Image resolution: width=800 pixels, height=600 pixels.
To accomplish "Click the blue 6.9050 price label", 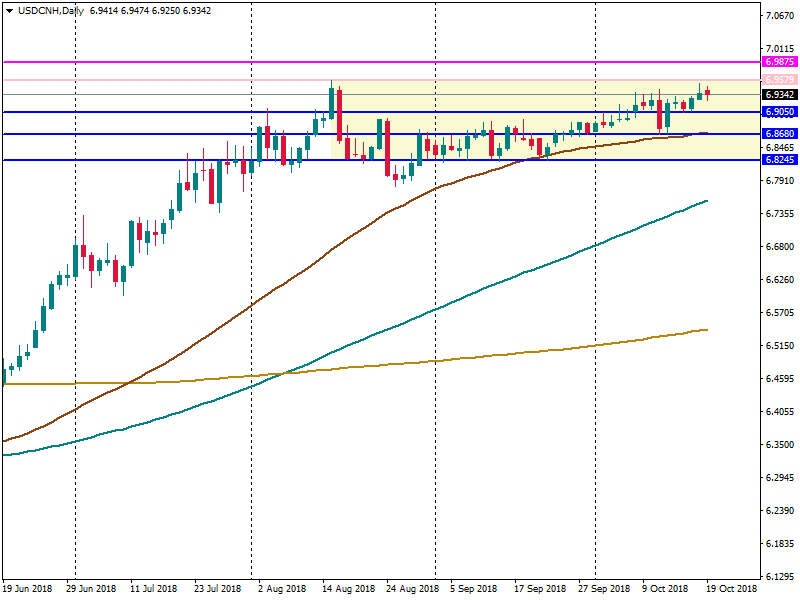I will [778, 112].
